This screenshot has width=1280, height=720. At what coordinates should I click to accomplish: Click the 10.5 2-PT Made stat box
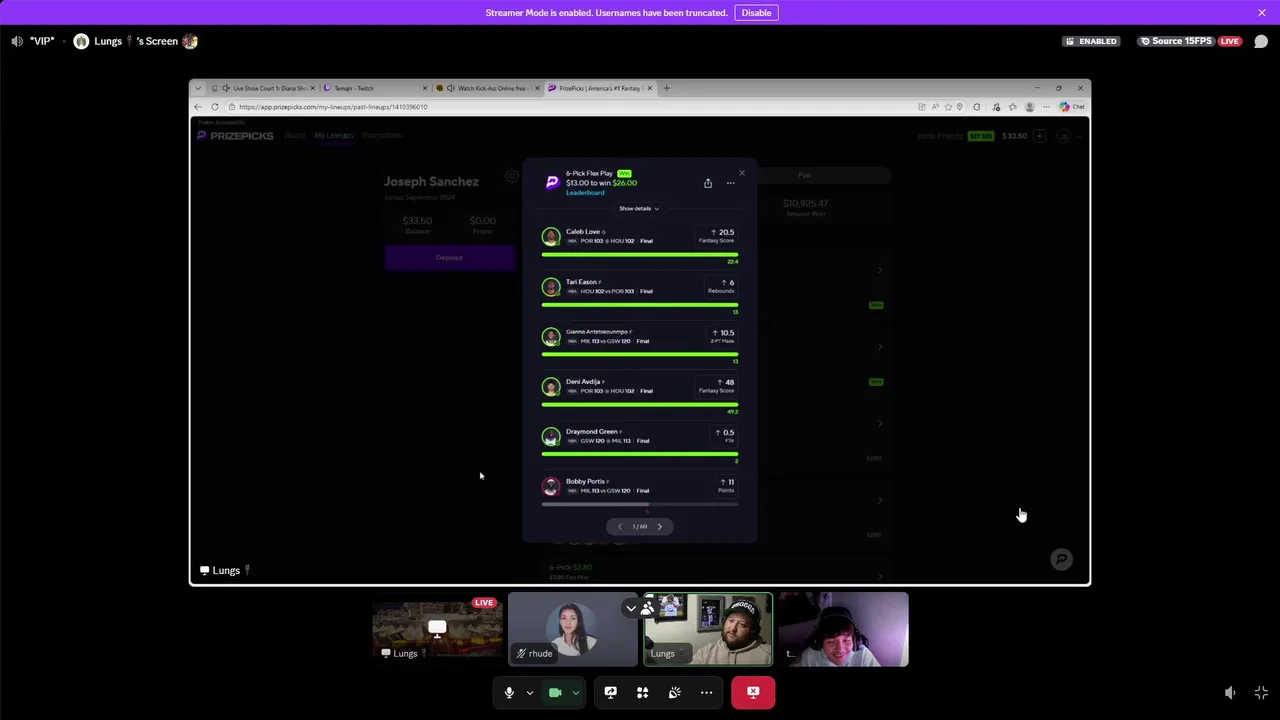pyautogui.click(x=722, y=336)
